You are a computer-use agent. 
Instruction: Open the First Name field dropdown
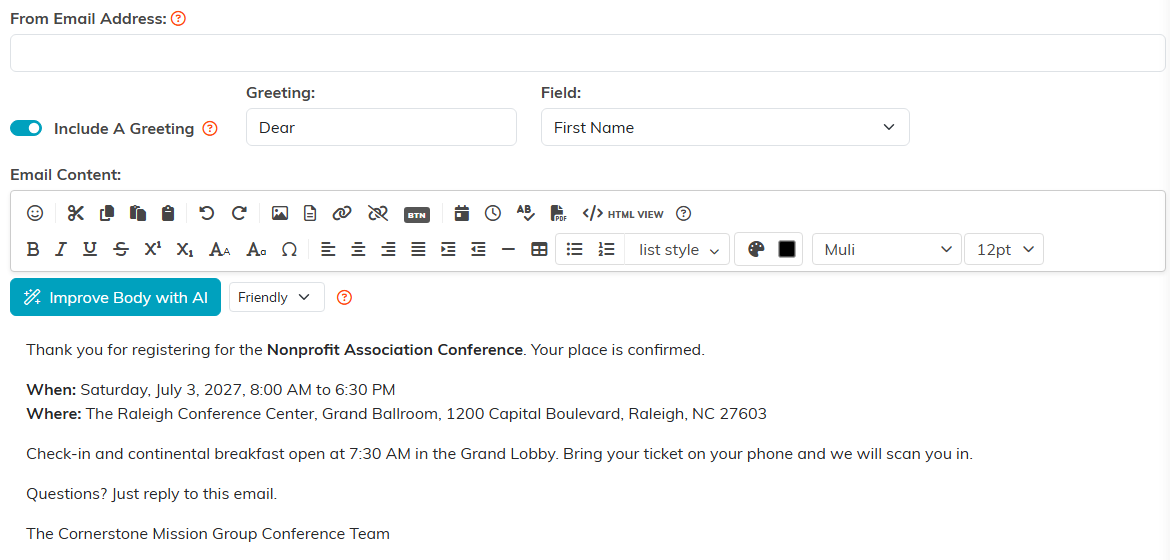(725, 127)
